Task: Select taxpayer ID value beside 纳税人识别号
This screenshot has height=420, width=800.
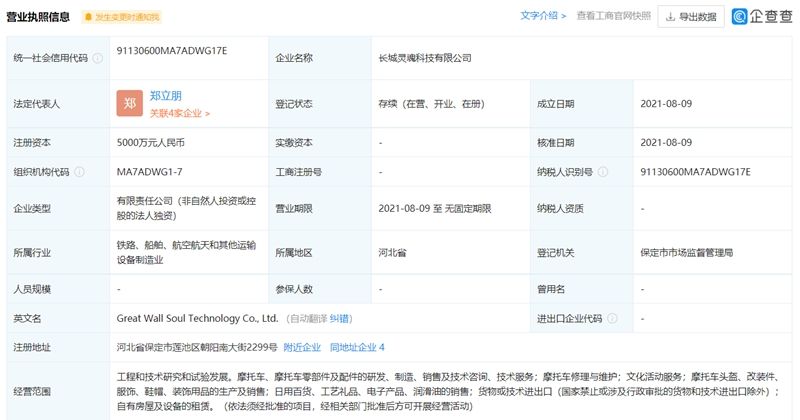Action: [x=695, y=172]
